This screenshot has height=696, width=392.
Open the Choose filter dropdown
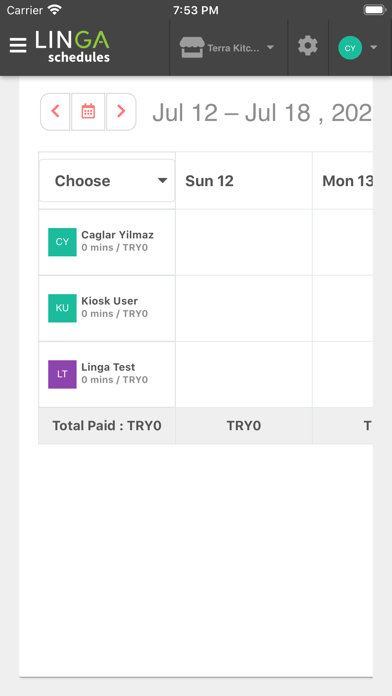[107, 181]
